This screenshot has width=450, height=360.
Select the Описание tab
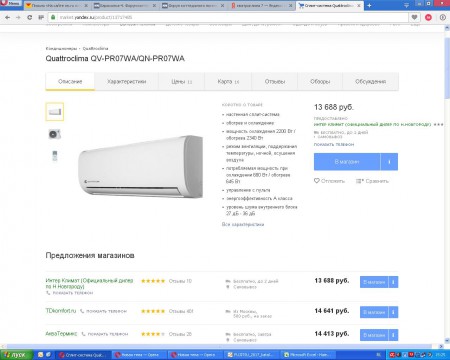click(70, 81)
